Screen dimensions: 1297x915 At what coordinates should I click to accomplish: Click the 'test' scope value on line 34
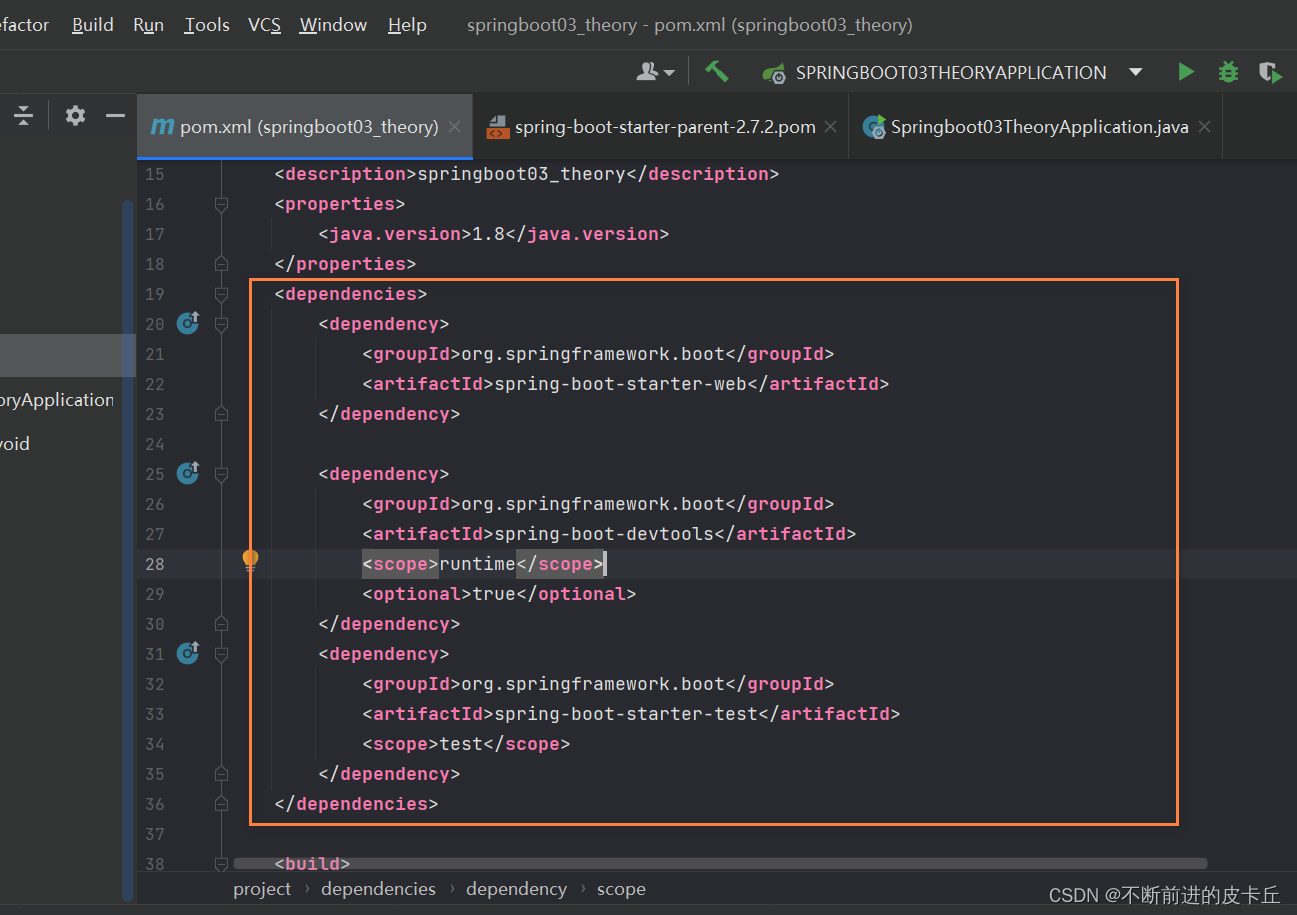pyautogui.click(x=461, y=744)
